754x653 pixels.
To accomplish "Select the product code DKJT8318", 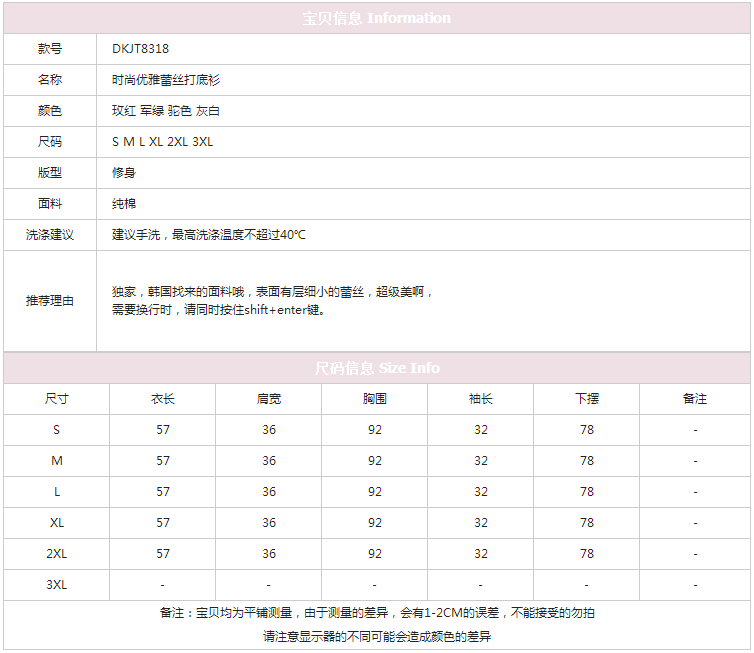I will pos(140,49).
